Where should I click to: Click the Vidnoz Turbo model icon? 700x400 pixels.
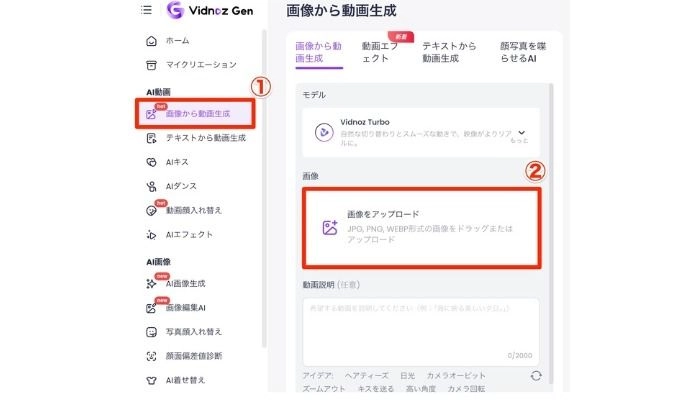324,133
